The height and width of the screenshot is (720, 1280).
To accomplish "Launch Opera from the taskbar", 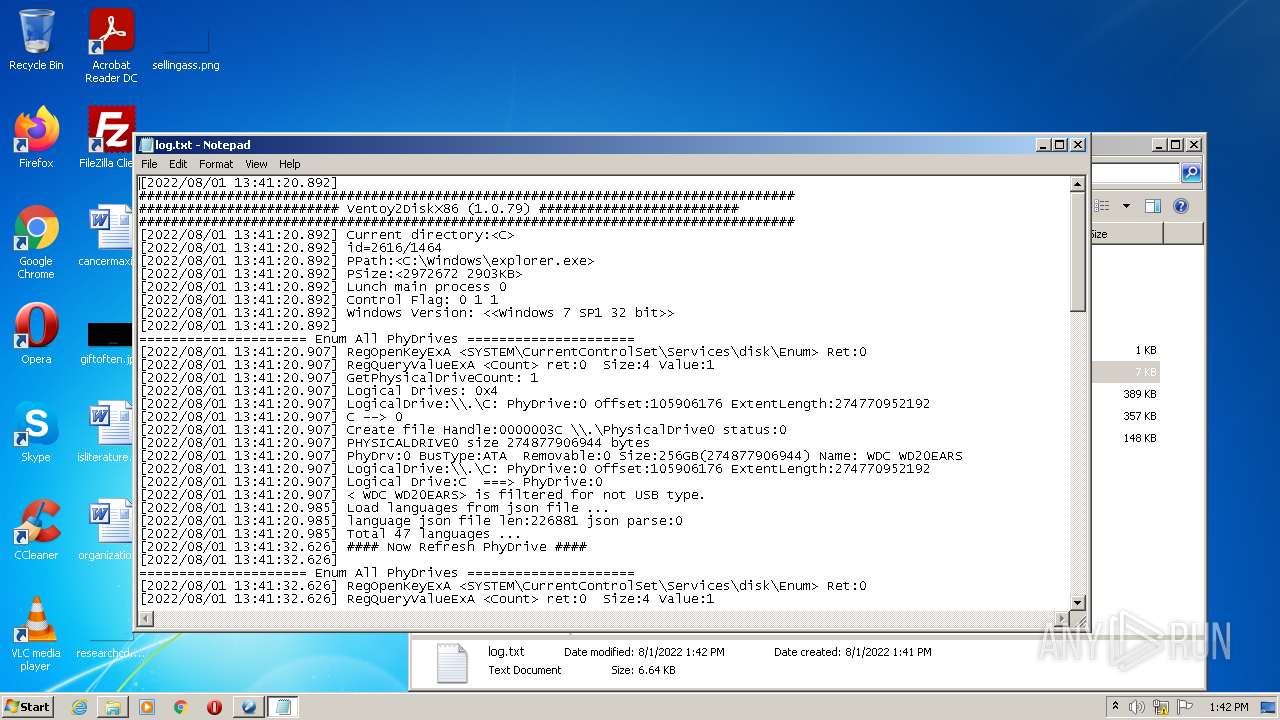I will (x=214, y=707).
